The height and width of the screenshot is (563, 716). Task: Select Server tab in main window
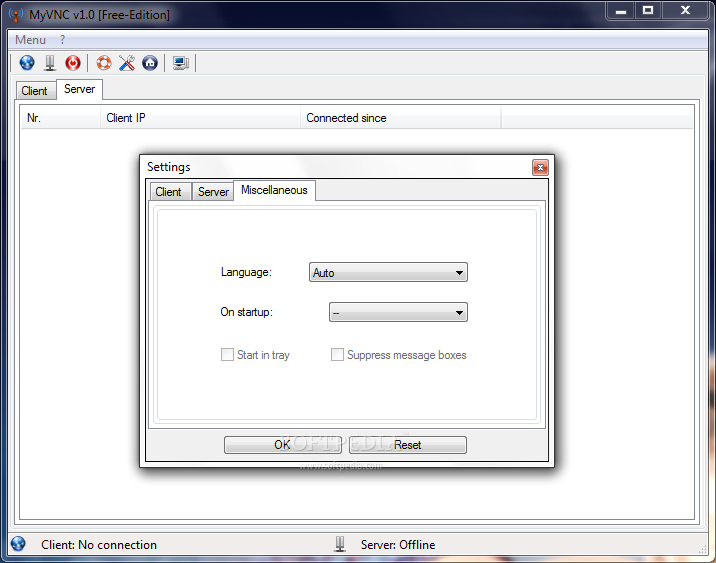pyautogui.click(x=79, y=89)
